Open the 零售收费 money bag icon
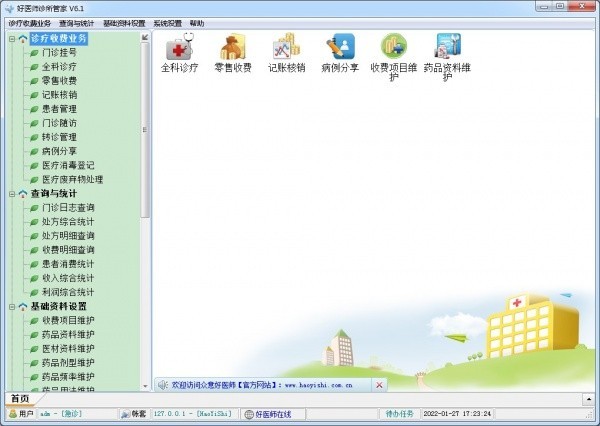Image resolution: width=600 pixels, height=426 pixels. coord(233,47)
